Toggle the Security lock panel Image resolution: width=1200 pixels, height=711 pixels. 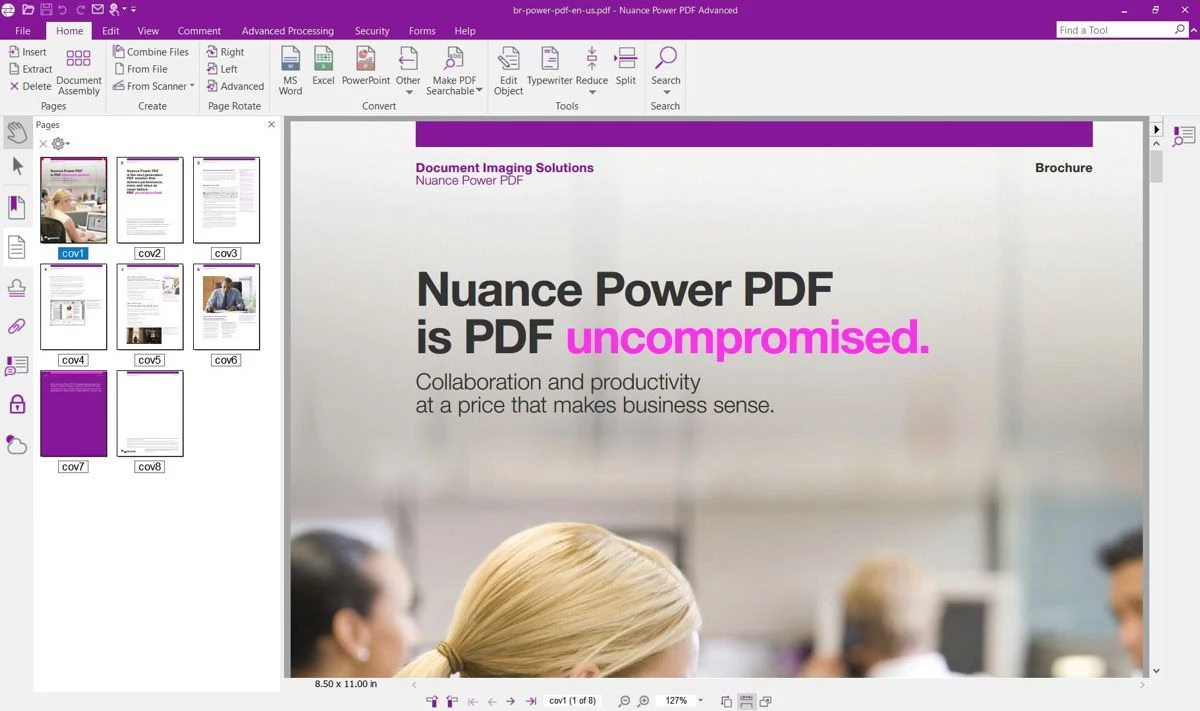pos(16,404)
